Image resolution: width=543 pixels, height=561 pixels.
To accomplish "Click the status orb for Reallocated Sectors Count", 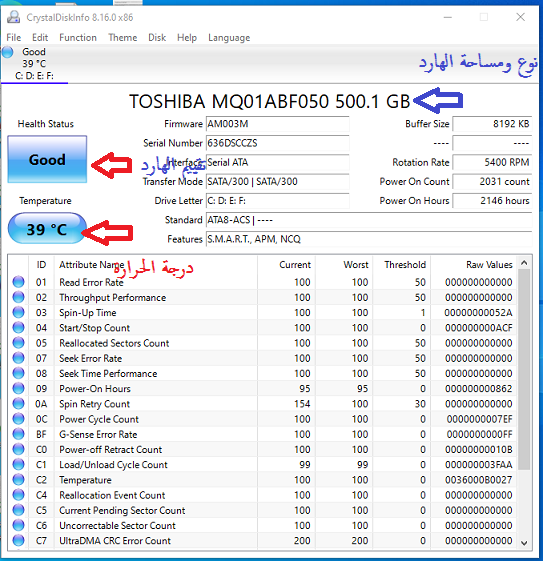I will point(18,343).
